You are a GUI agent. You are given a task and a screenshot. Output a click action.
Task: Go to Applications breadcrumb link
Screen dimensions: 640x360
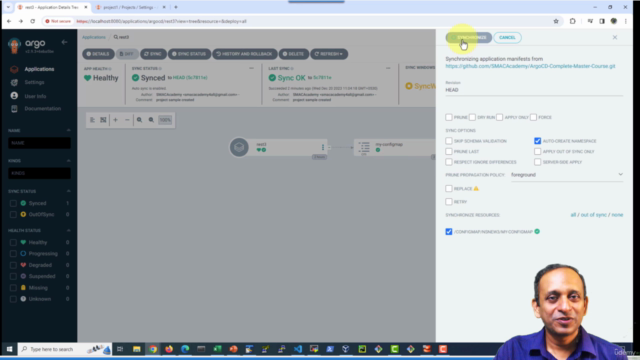click(x=94, y=37)
